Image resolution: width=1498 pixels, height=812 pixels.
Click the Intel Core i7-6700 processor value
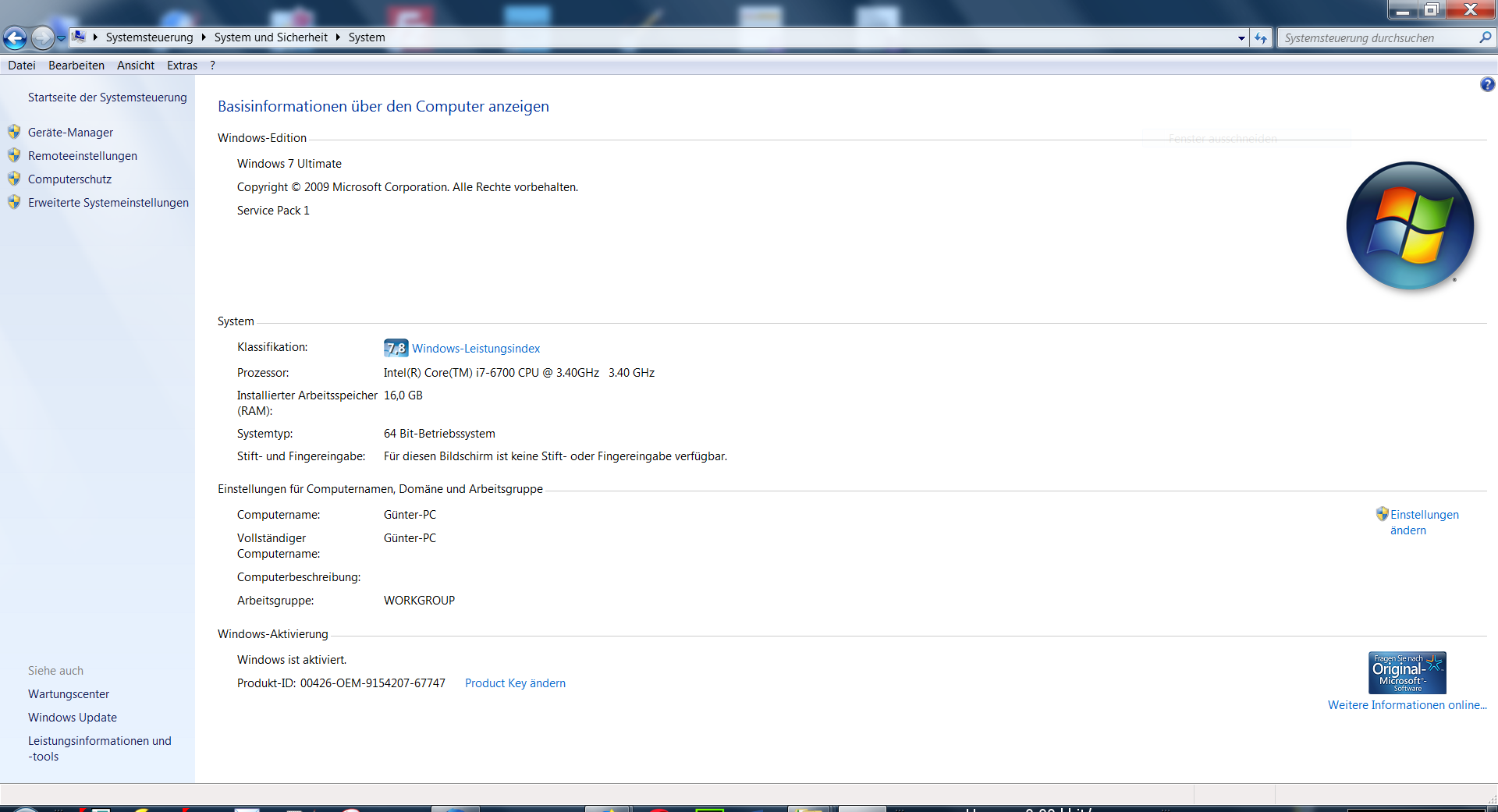pos(519,373)
